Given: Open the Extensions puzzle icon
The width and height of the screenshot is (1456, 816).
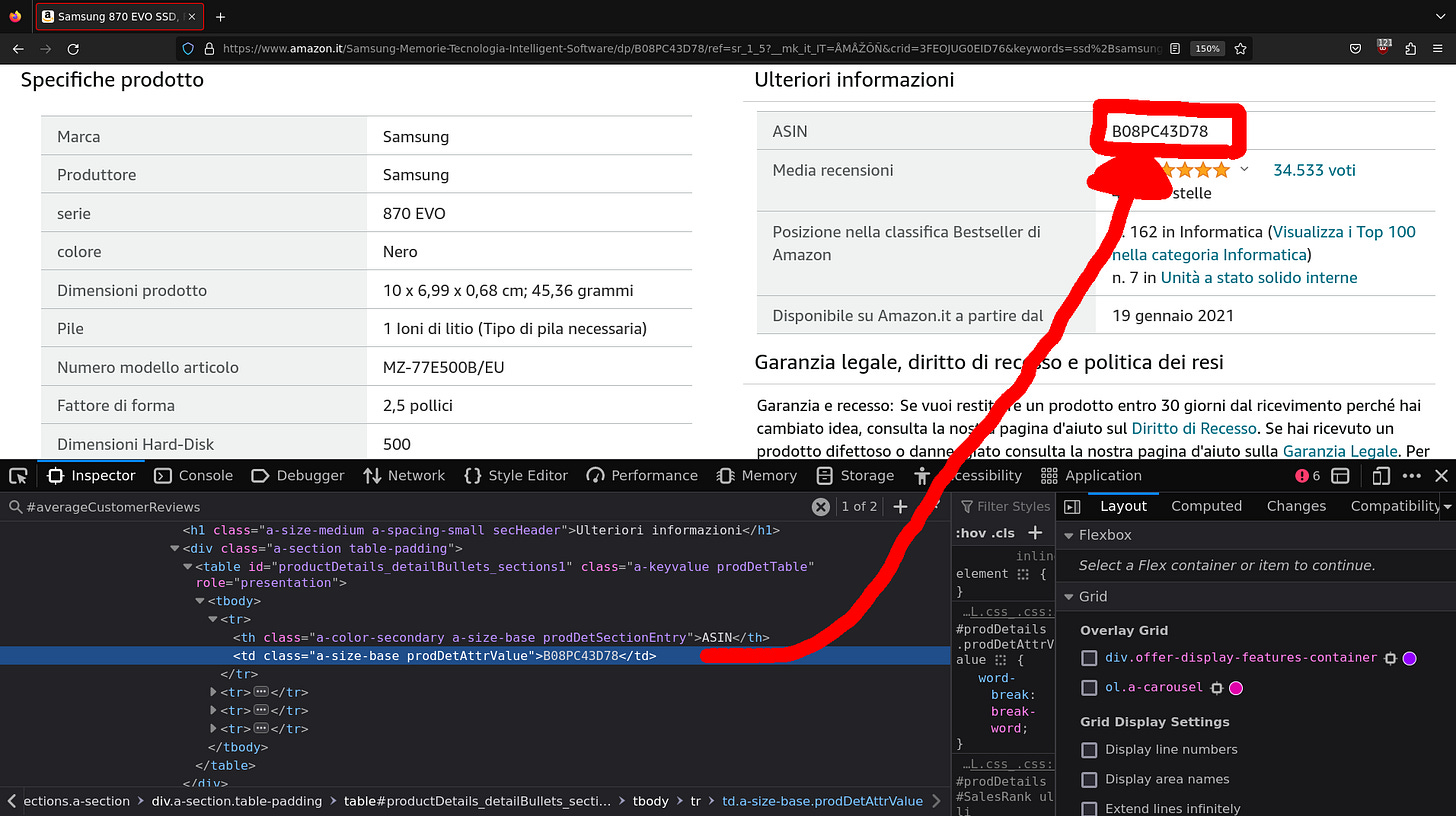Looking at the screenshot, I should coord(1410,48).
